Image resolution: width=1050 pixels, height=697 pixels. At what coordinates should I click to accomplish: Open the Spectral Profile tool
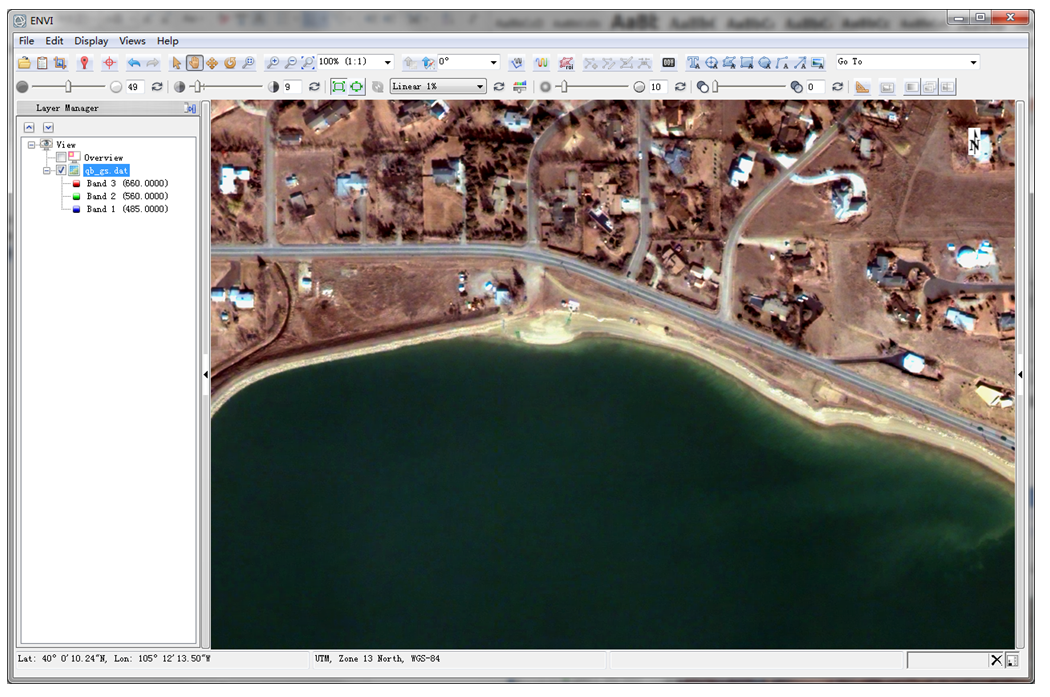pos(541,63)
